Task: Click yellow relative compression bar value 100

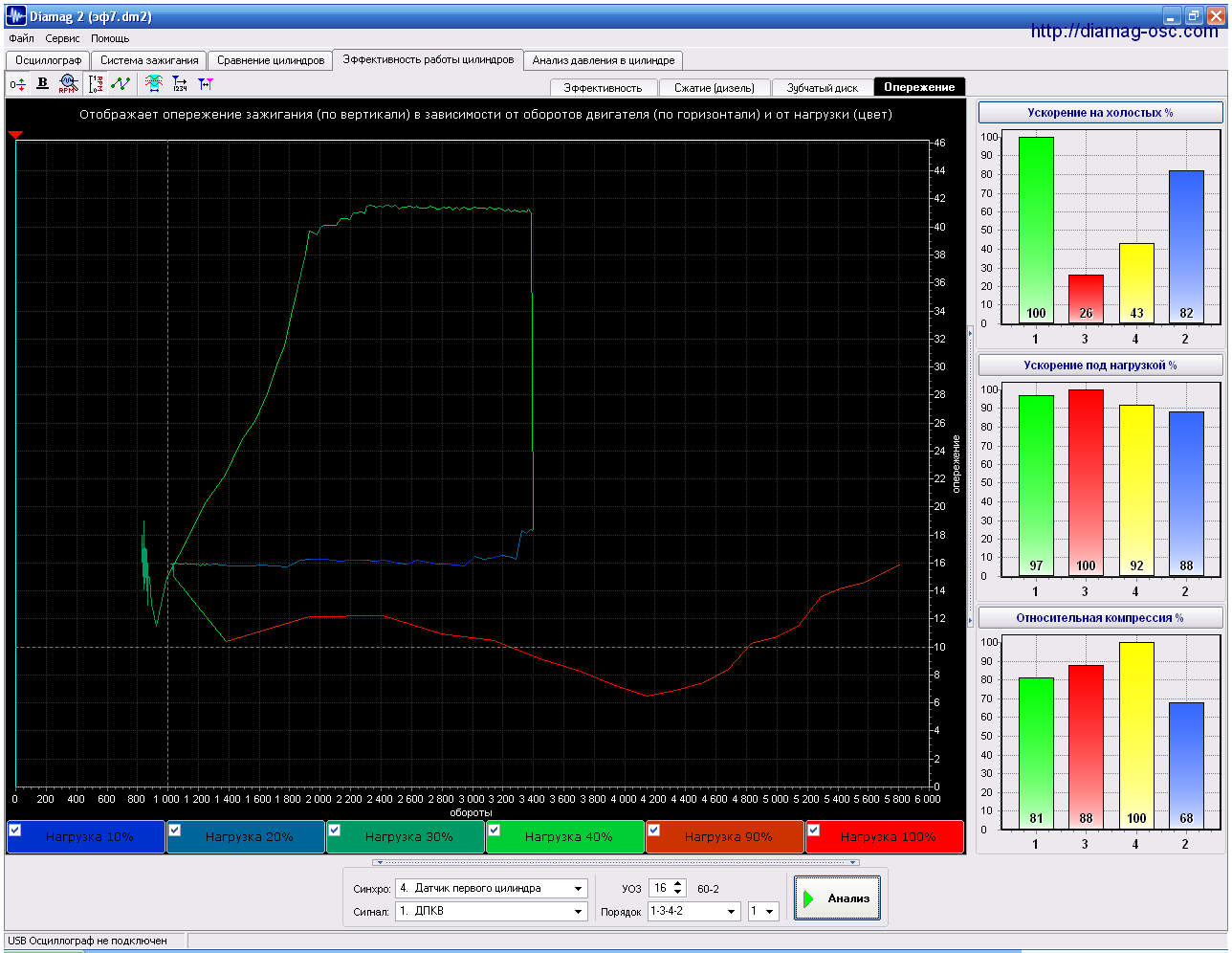Action: point(1136,735)
